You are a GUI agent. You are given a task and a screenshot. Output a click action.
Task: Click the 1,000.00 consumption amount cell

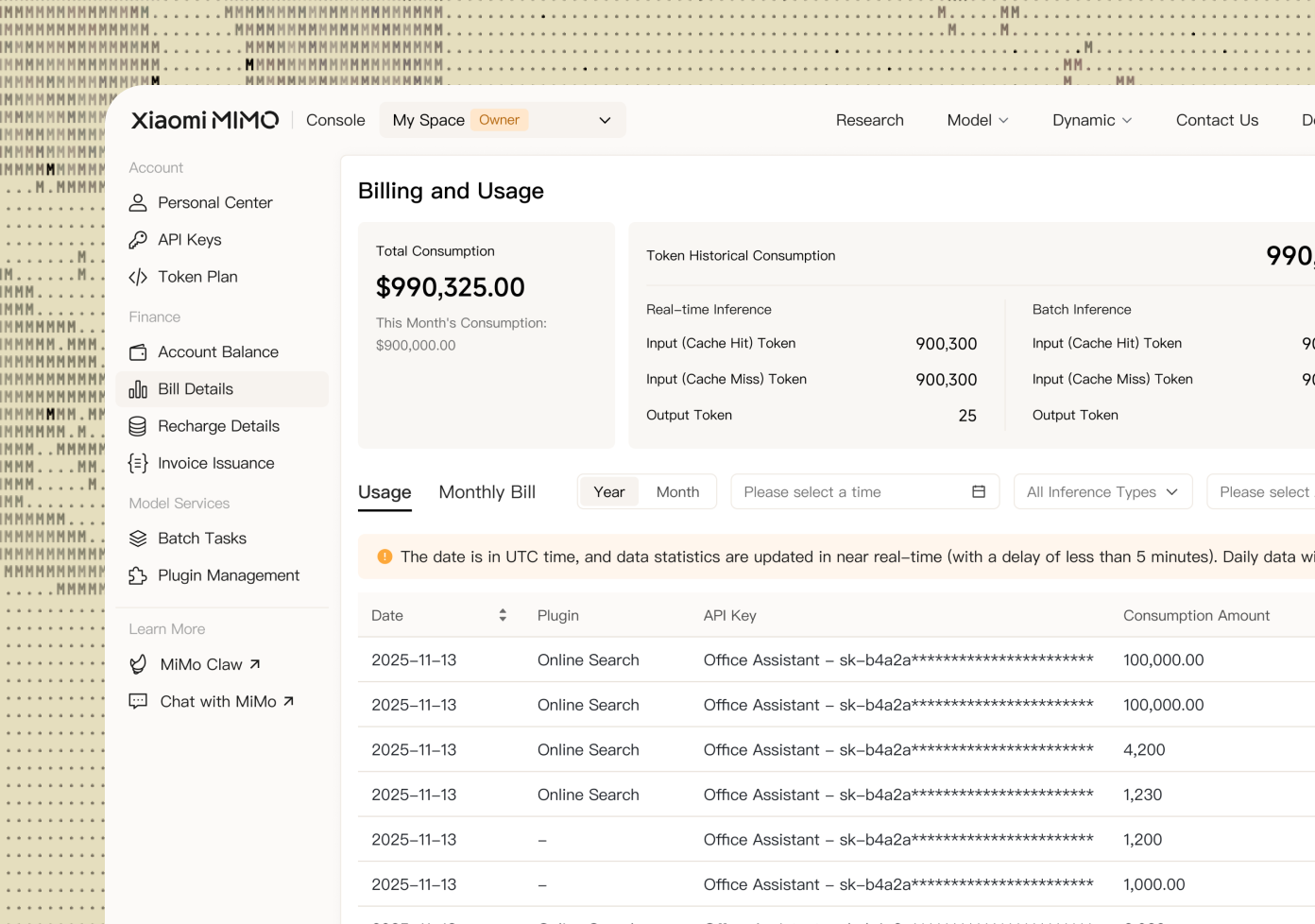(1154, 884)
